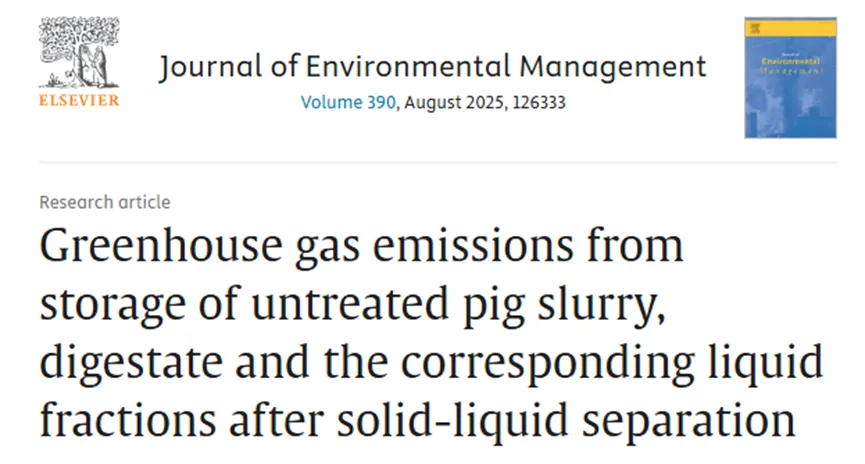Click the word Management in the journal name
Image resolution: width=865 pixels, height=464 pixels.
pos(613,67)
